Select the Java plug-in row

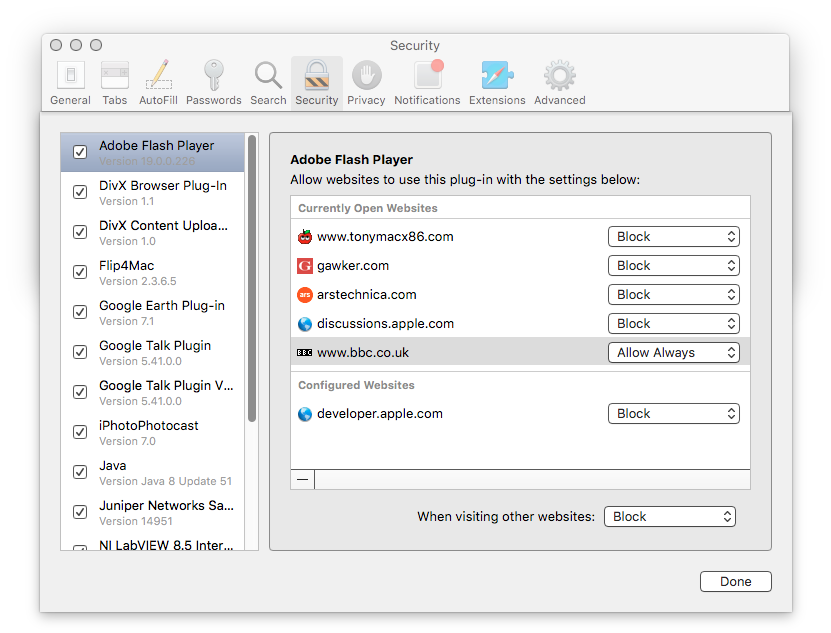[153, 472]
